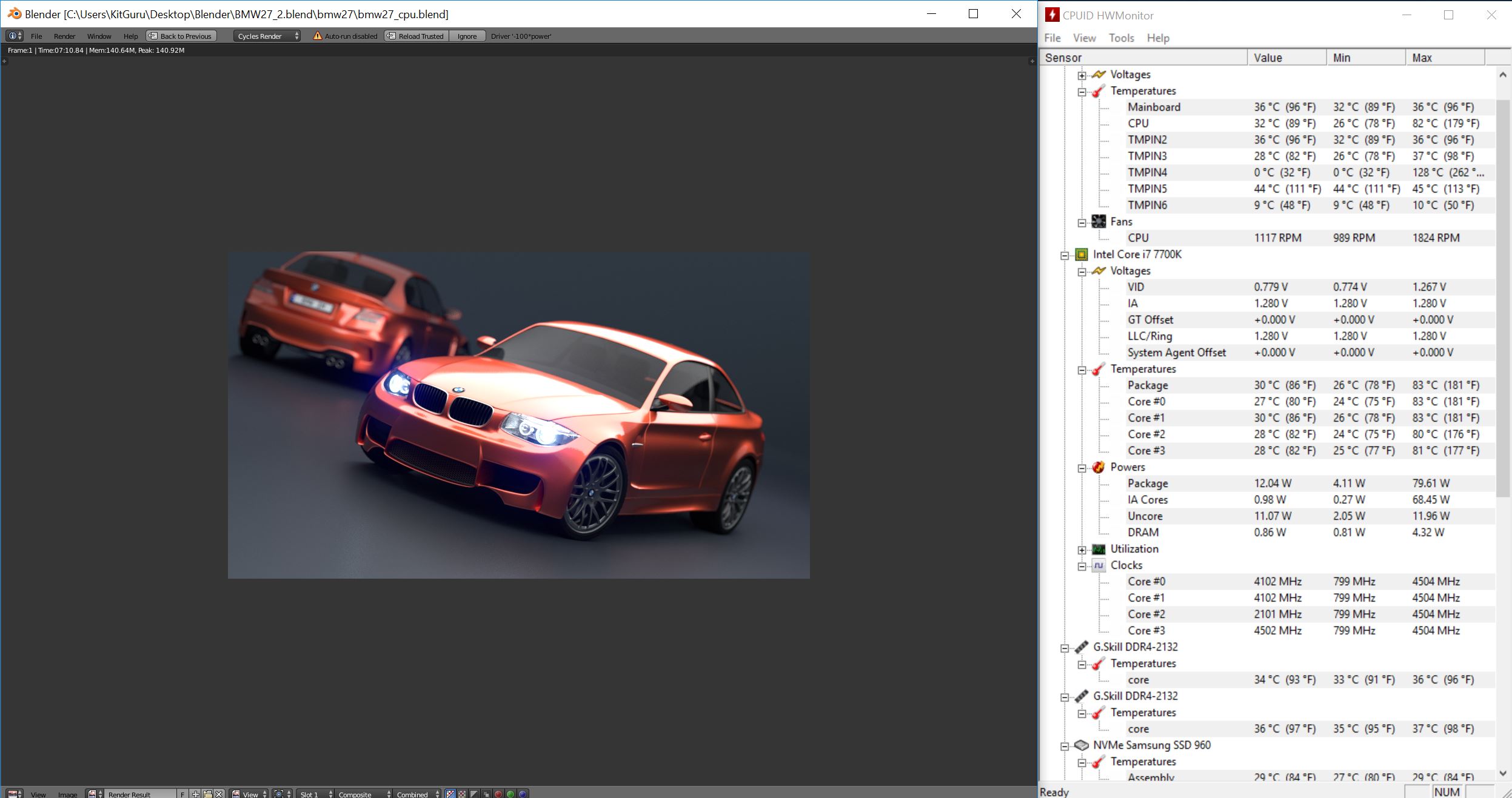This screenshot has height=798, width=1512.
Task: Toggle fake user F button
Action: tap(182, 794)
